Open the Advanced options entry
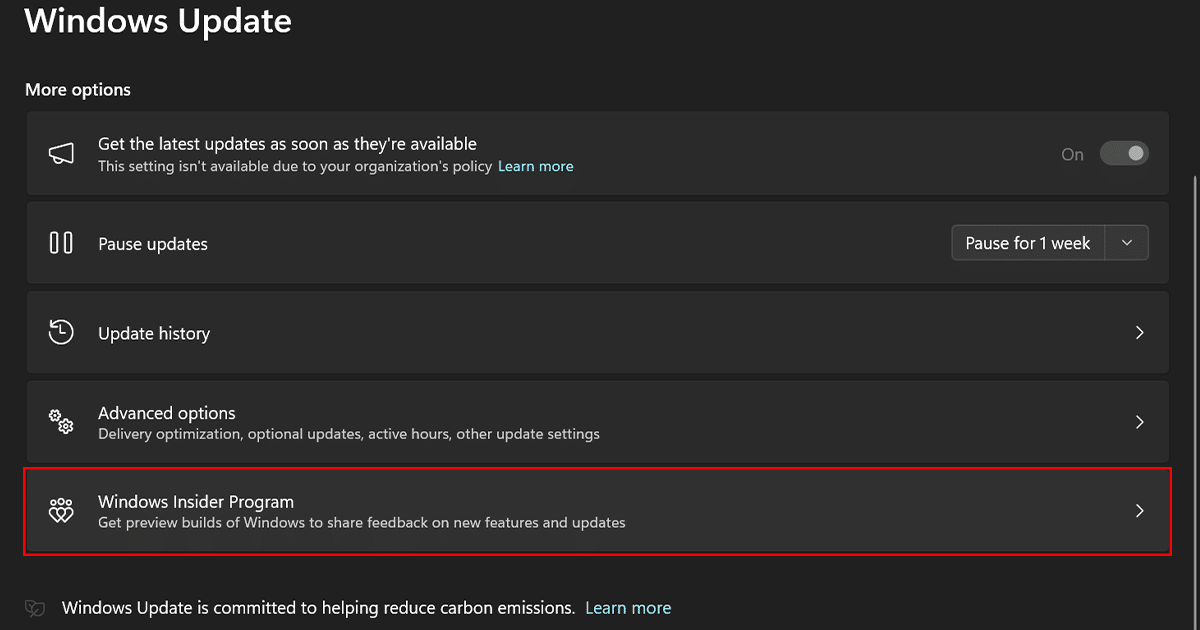1200x630 pixels. [167, 413]
